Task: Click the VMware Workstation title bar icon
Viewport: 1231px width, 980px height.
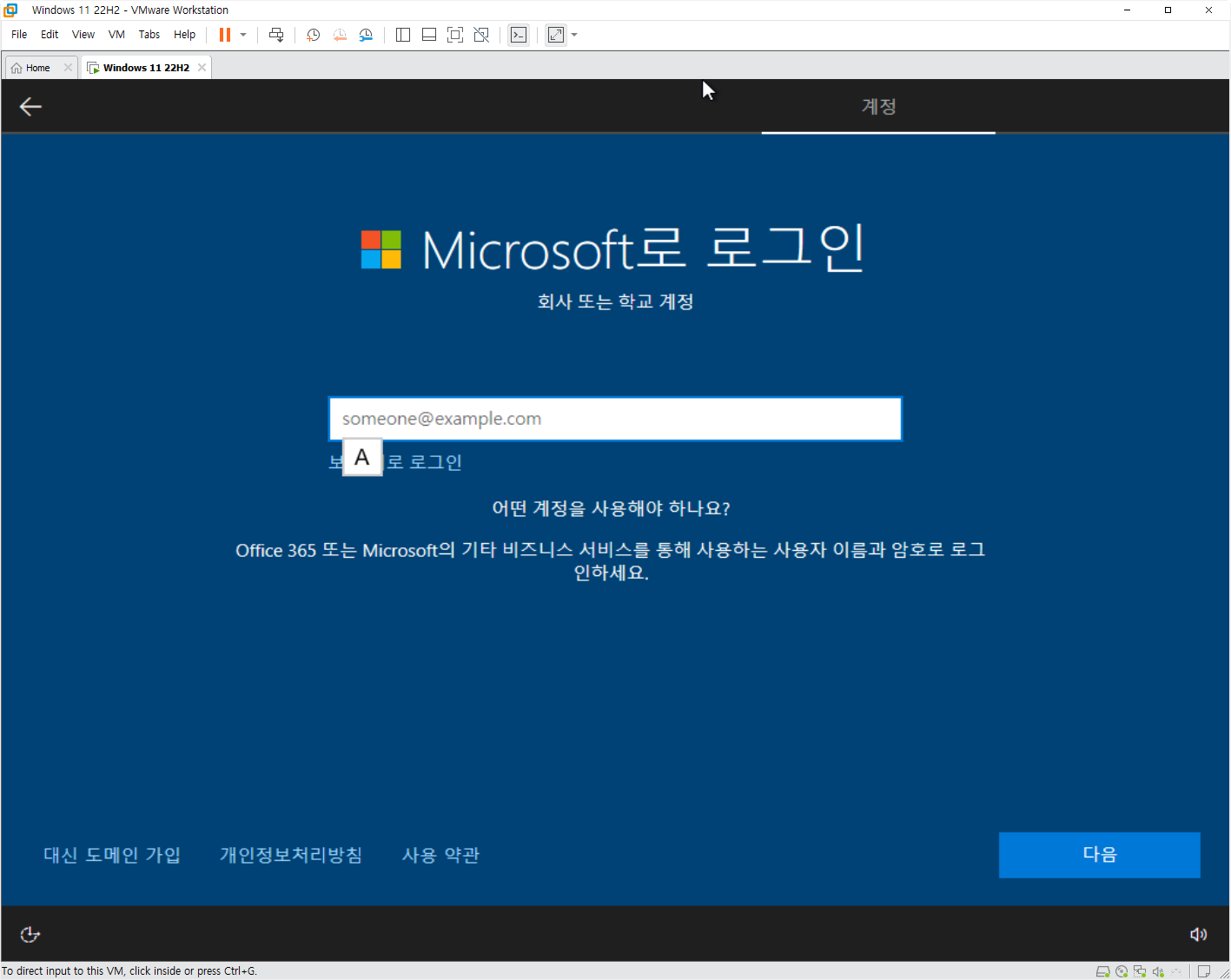Action: 10,10
